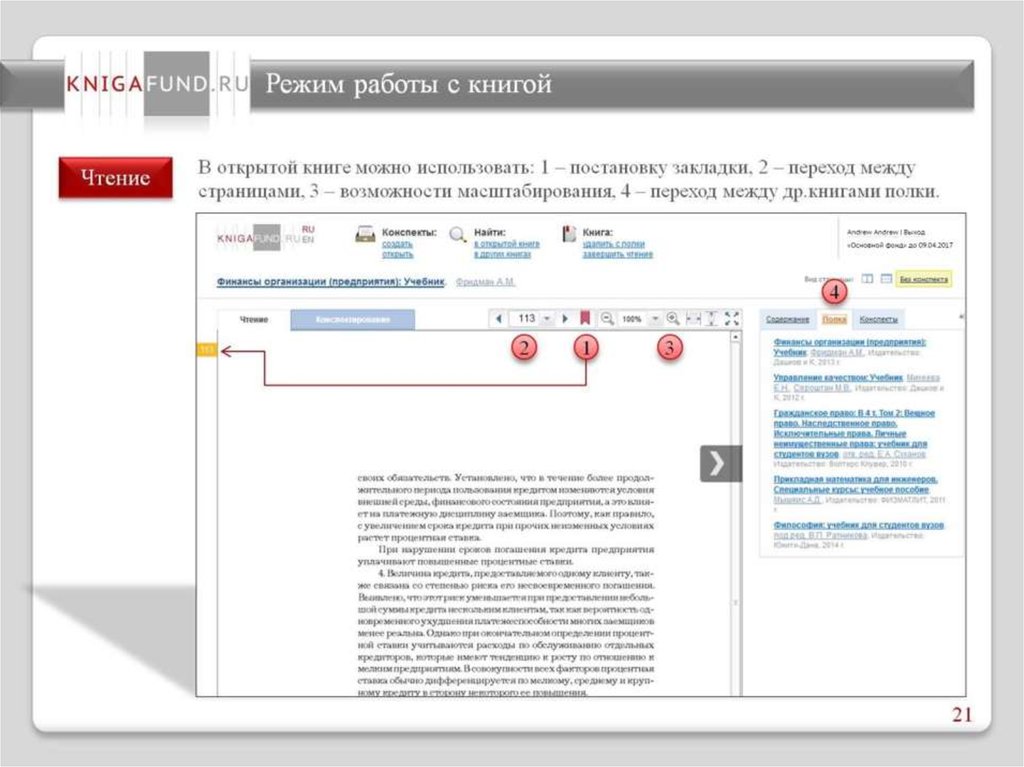Open the 100% zoom level dropdown
This screenshot has width=1024, height=767.
[x=655, y=319]
